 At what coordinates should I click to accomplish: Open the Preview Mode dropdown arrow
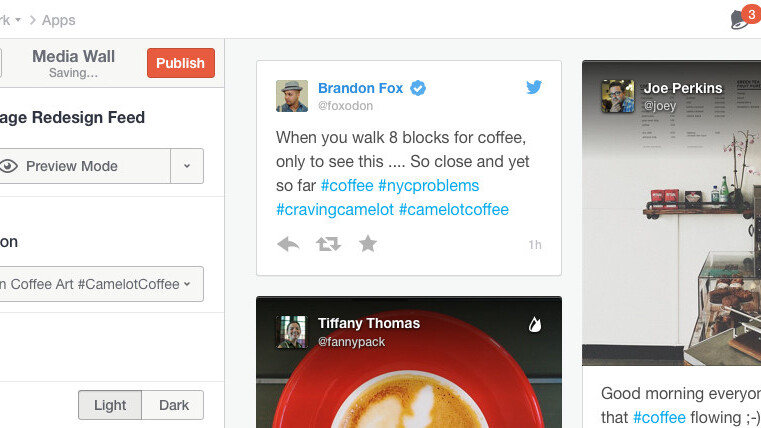(x=186, y=166)
